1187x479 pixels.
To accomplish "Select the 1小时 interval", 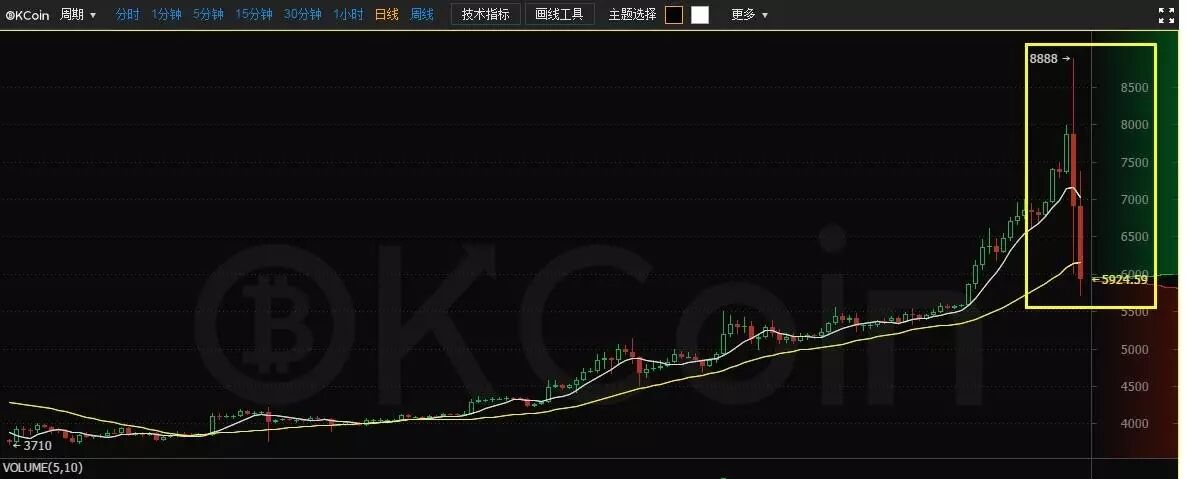I will coord(348,14).
